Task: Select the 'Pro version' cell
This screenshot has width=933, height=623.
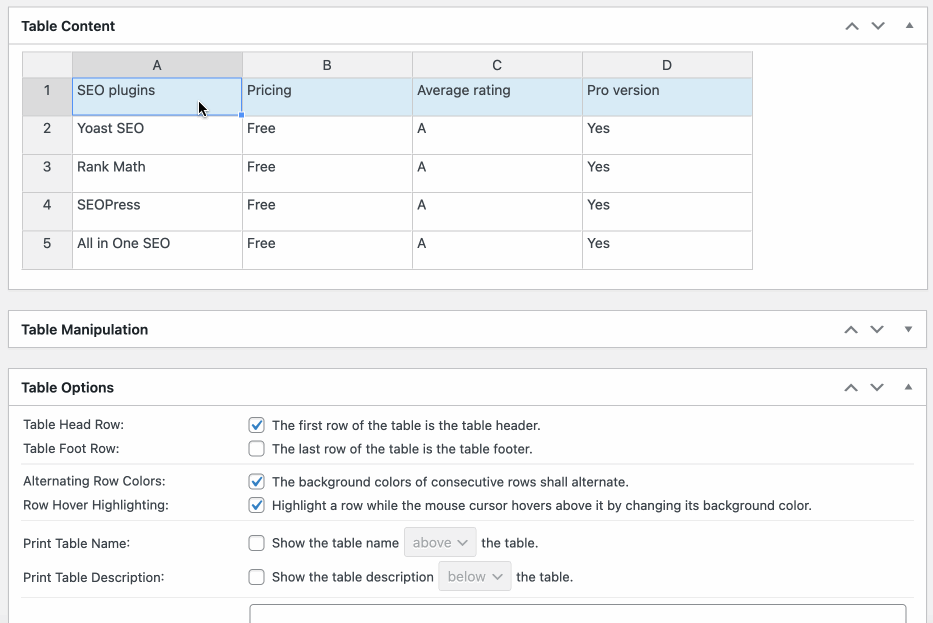Action: (667, 96)
